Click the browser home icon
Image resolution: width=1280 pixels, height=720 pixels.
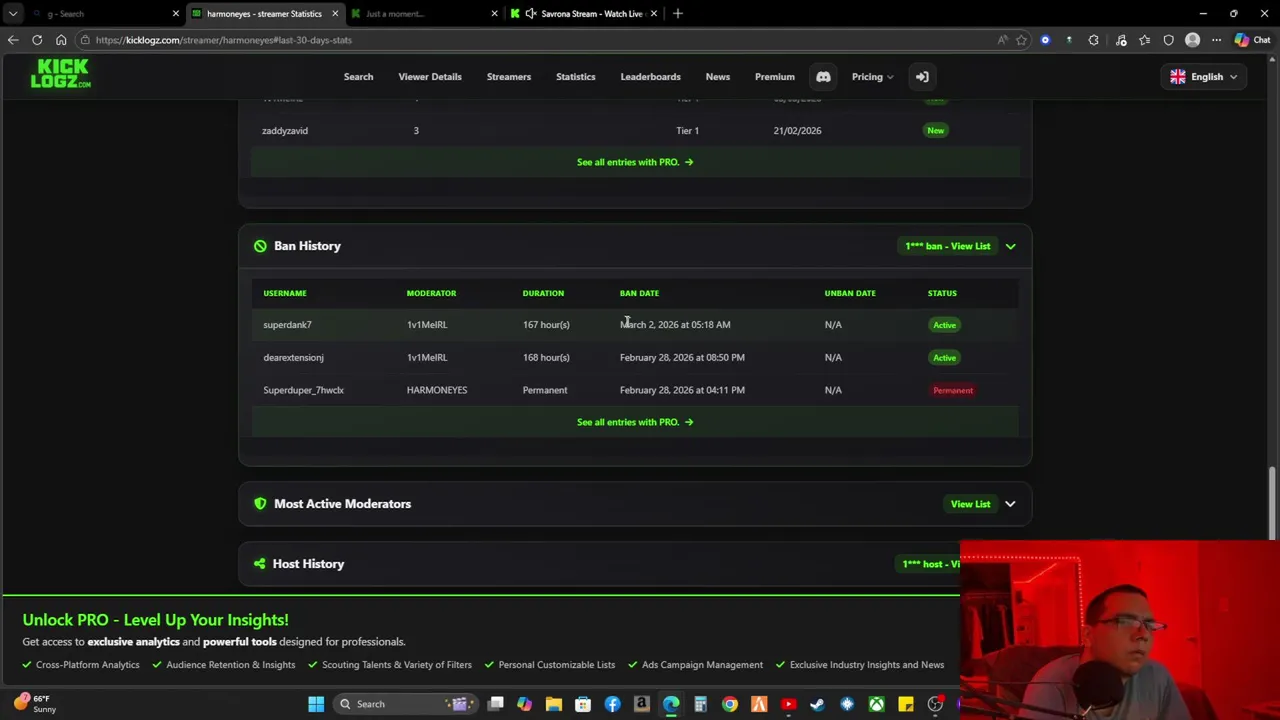pyautogui.click(x=61, y=40)
